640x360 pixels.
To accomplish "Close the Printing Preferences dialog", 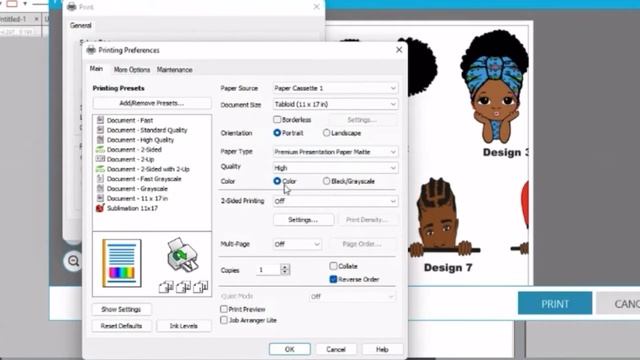I will pyautogui.click(x=399, y=50).
